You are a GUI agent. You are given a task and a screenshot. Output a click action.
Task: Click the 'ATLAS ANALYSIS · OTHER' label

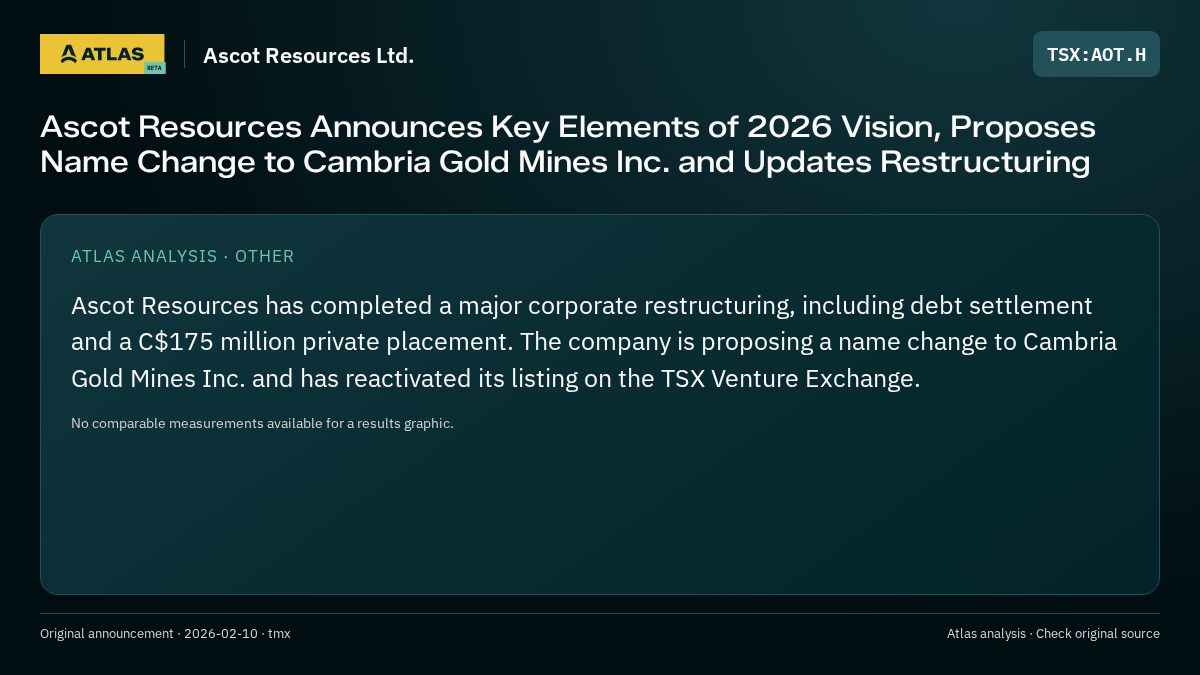point(183,256)
